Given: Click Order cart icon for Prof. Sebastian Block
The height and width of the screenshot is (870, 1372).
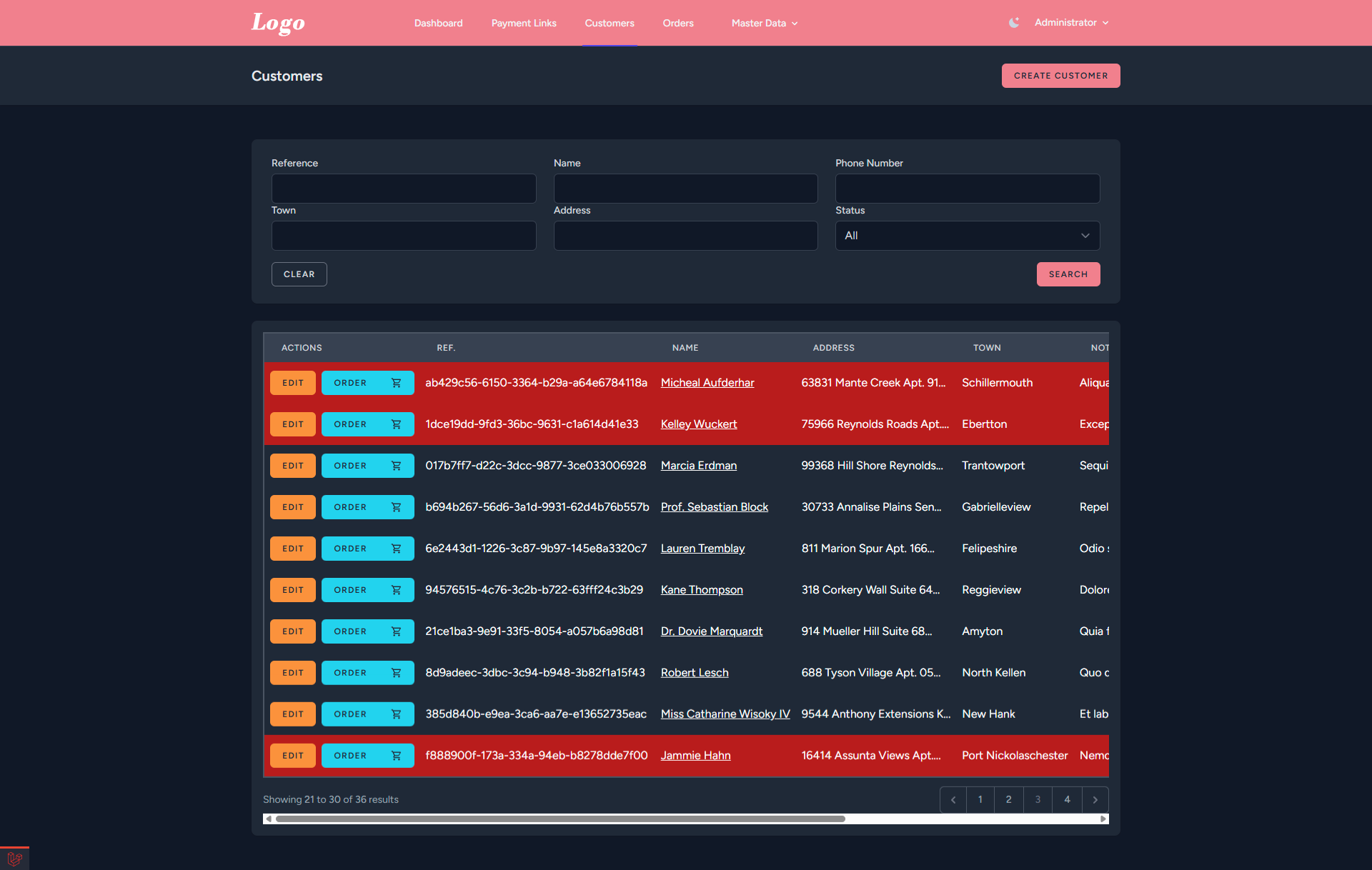Looking at the screenshot, I should click(x=396, y=507).
